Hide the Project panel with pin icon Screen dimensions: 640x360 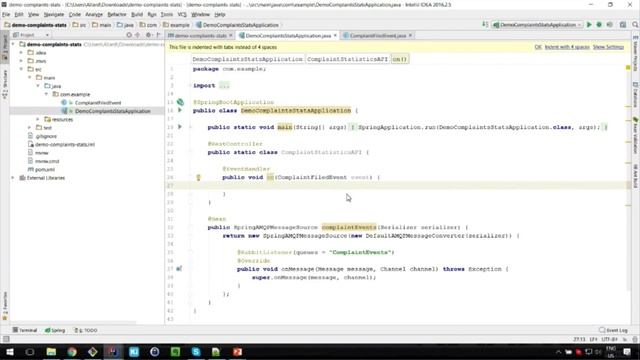pyautogui.click(x=158, y=35)
